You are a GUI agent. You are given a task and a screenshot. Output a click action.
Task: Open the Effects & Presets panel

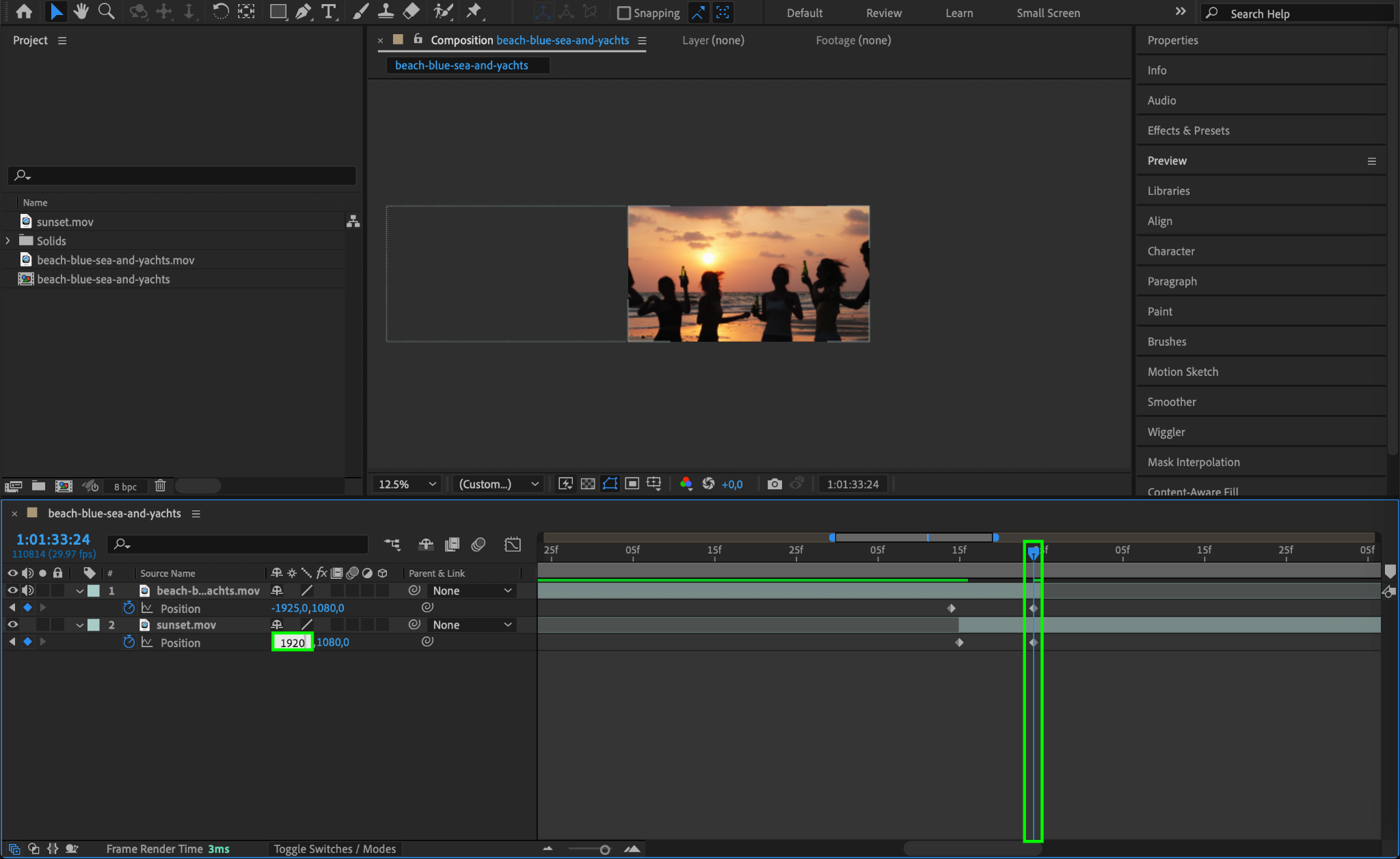(1188, 131)
